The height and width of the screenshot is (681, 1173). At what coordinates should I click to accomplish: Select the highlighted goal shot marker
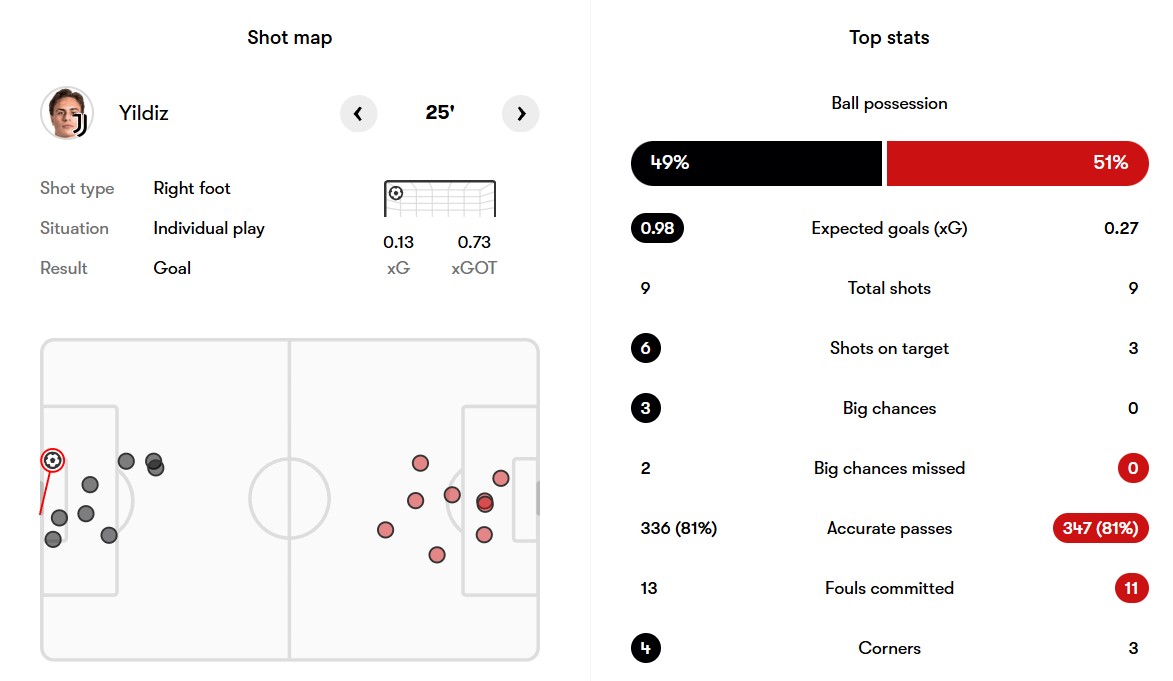[52, 460]
